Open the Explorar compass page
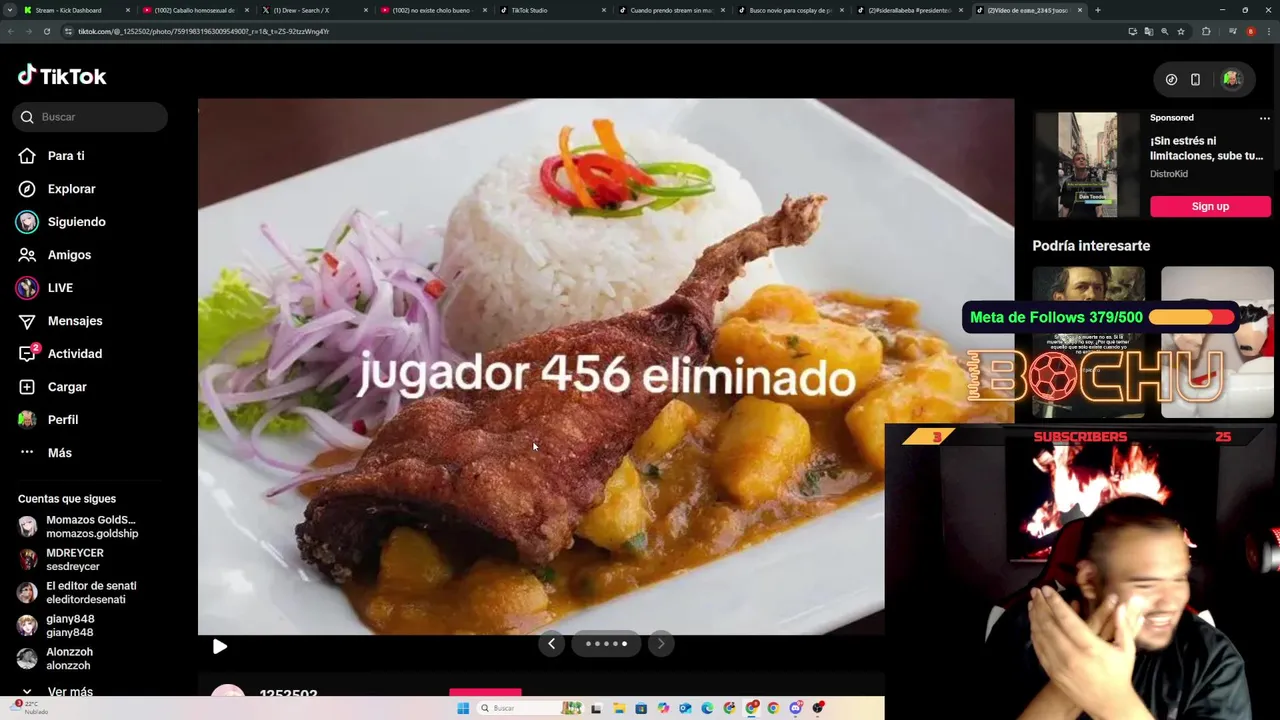Viewport: 1280px width, 720px height. click(x=58, y=189)
